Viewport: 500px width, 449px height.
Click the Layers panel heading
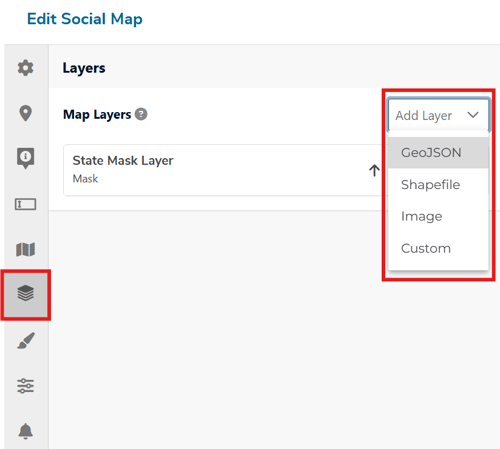point(84,68)
